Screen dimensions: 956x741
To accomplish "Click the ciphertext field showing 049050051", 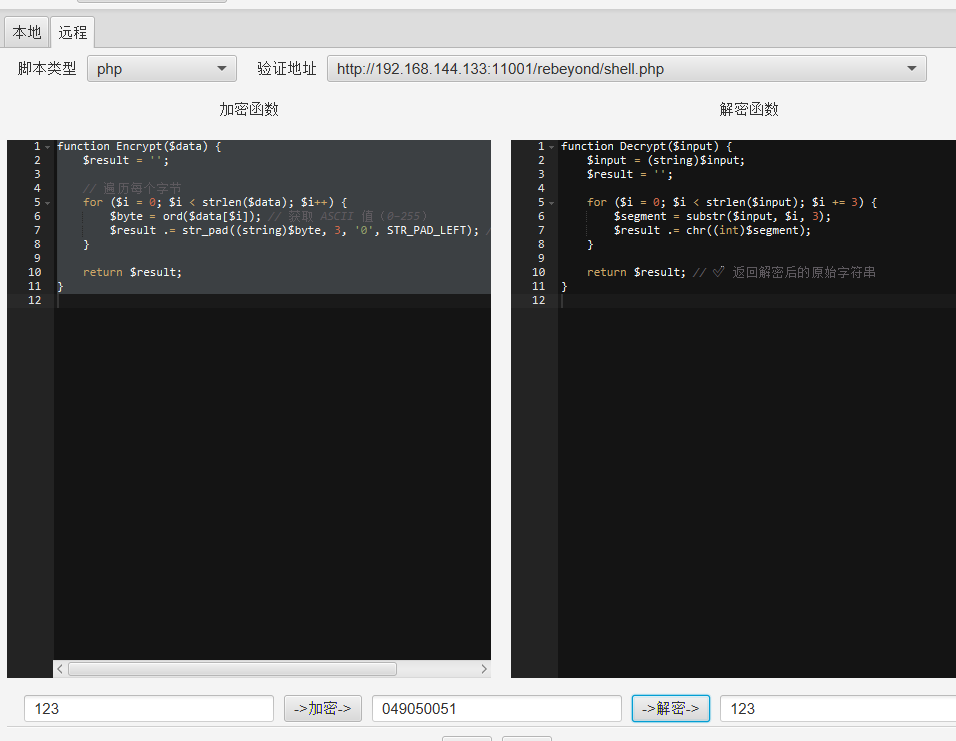I will pos(496,709).
